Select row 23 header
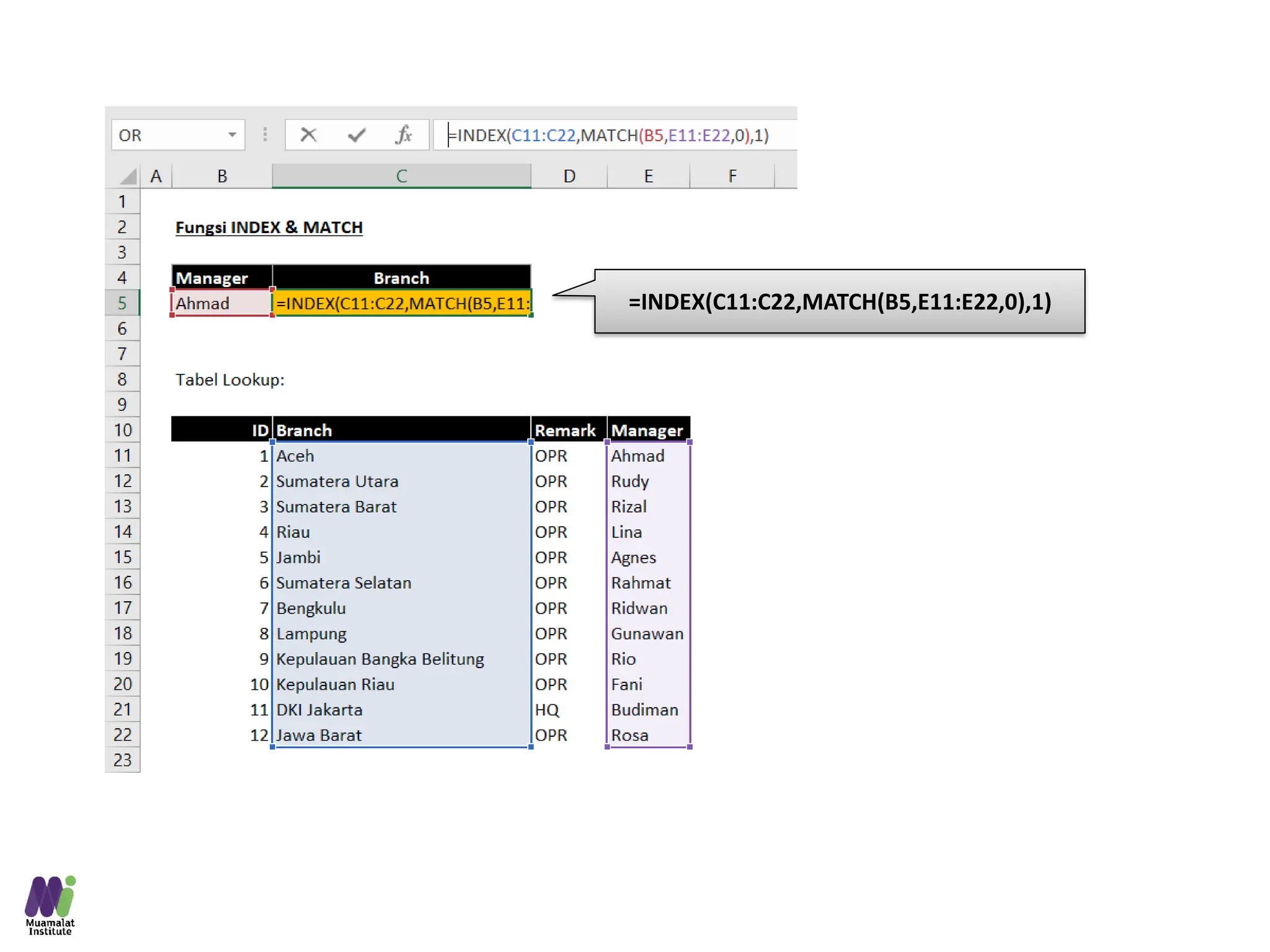 (122, 760)
